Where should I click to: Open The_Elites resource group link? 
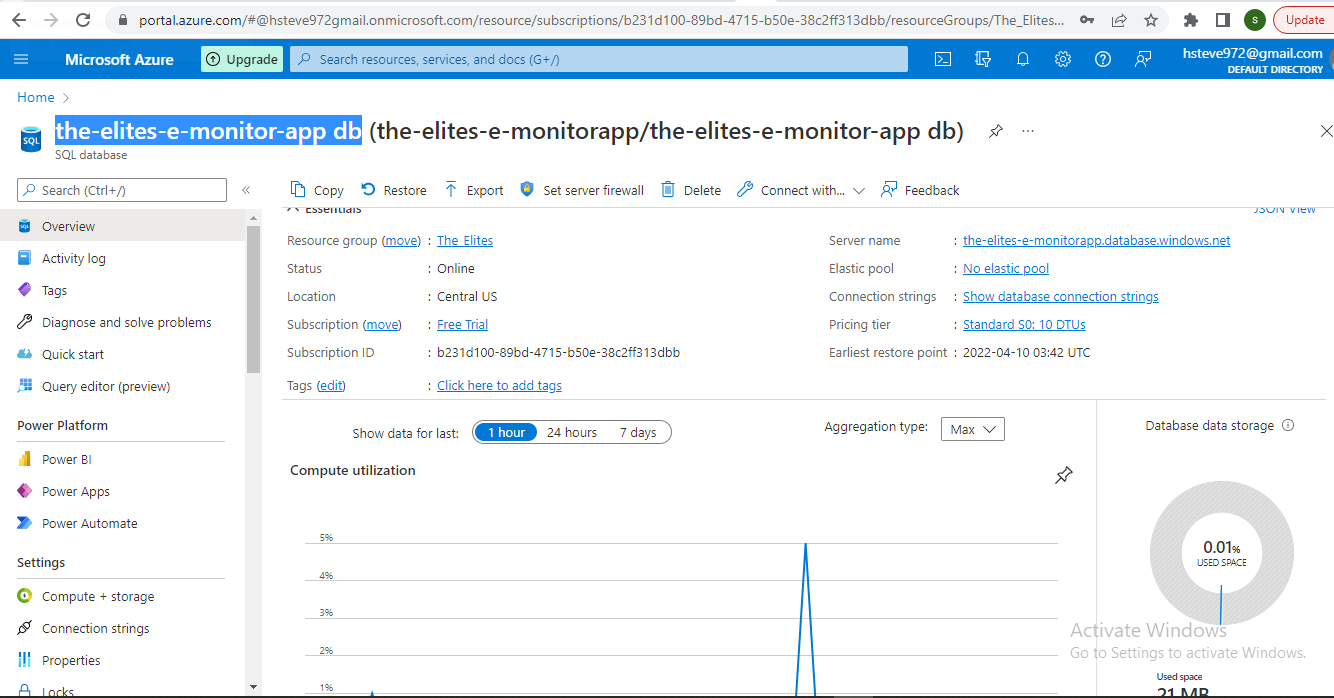tap(465, 241)
